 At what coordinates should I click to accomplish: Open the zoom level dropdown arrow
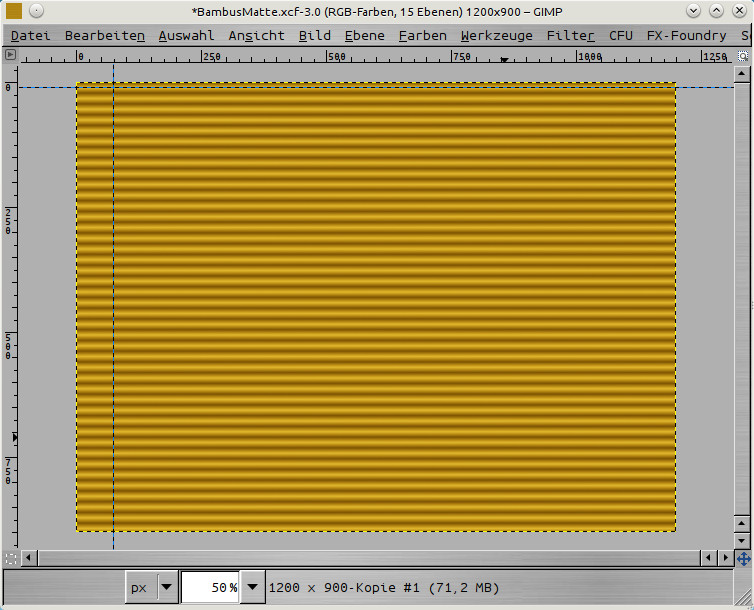254,587
